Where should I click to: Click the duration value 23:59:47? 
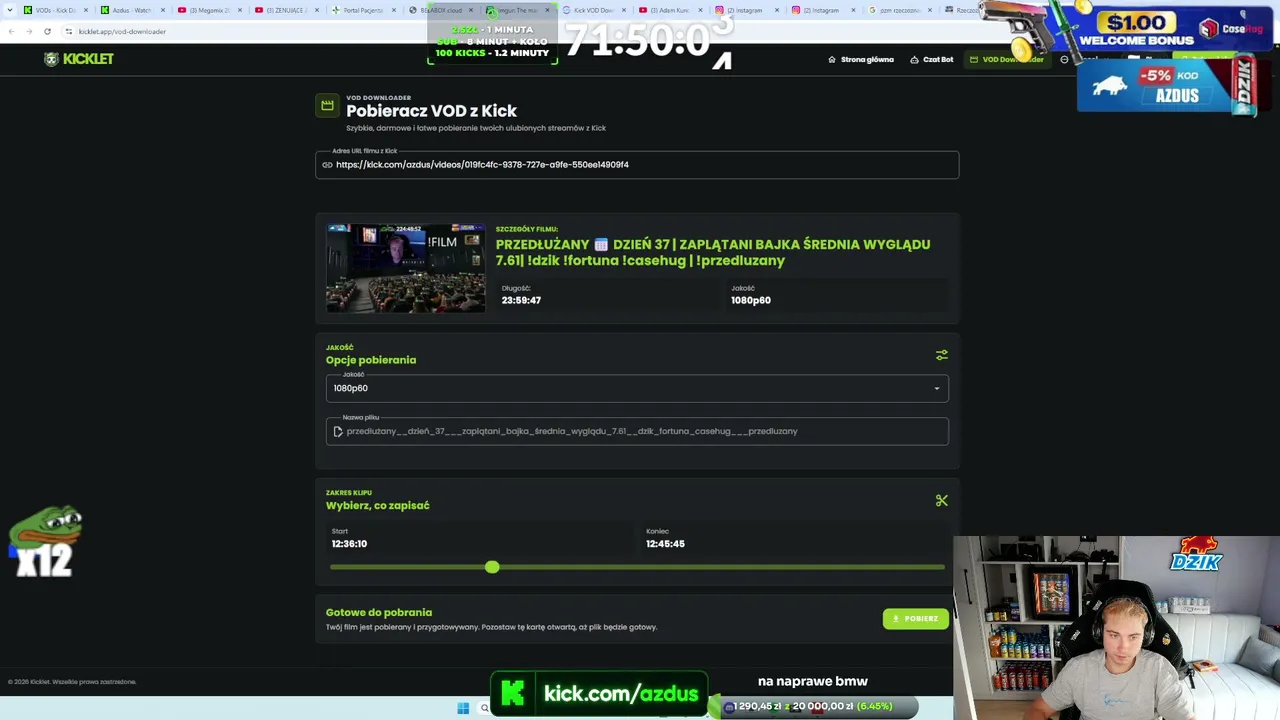point(521,300)
